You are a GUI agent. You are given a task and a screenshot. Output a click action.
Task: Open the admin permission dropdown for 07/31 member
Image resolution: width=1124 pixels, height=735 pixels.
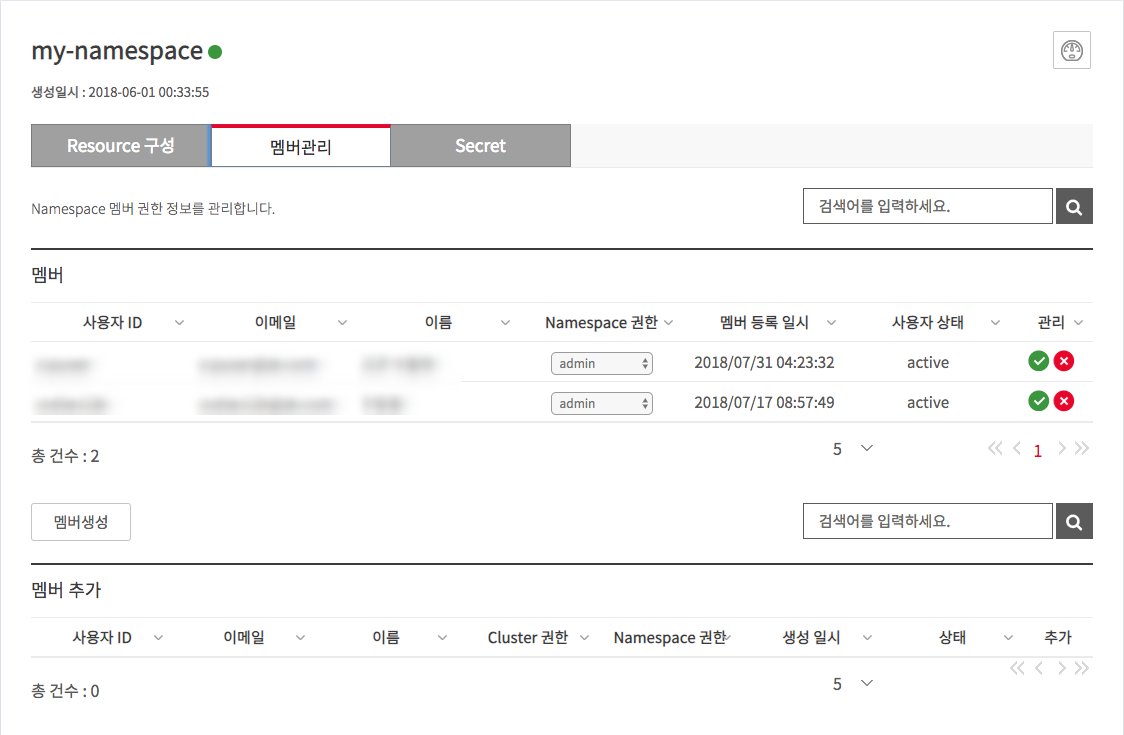tap(601, 364)
